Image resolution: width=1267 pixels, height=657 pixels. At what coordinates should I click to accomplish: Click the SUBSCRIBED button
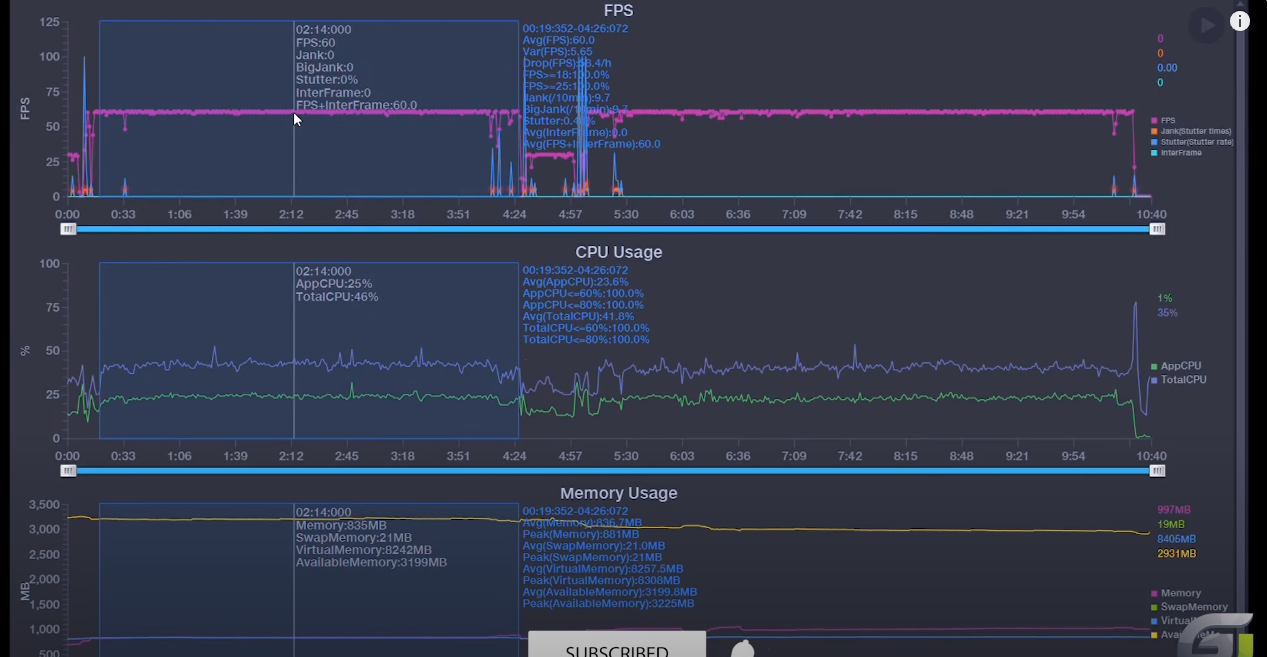(x=617, y=644)
